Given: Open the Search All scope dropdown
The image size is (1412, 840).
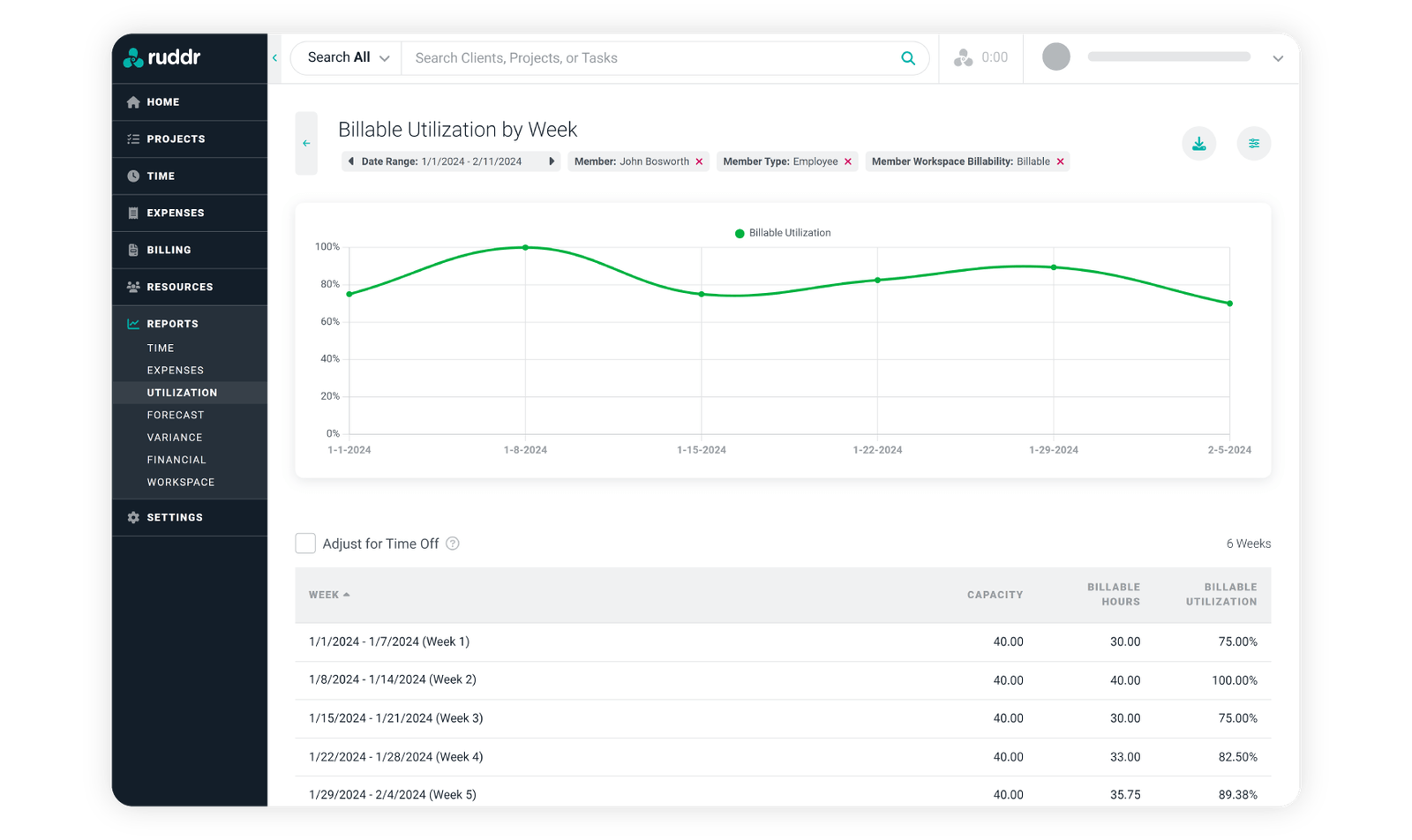Looking at the screenshot, I should (x=345, y=57).
